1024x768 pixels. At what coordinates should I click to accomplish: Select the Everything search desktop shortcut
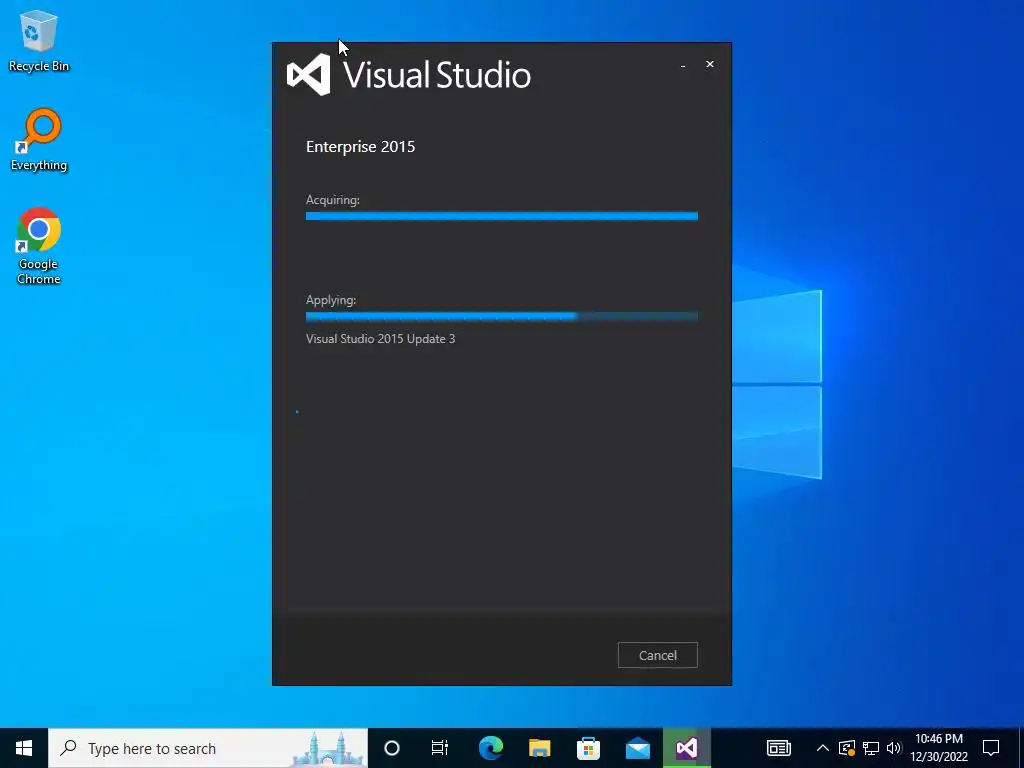click(39, 140)
